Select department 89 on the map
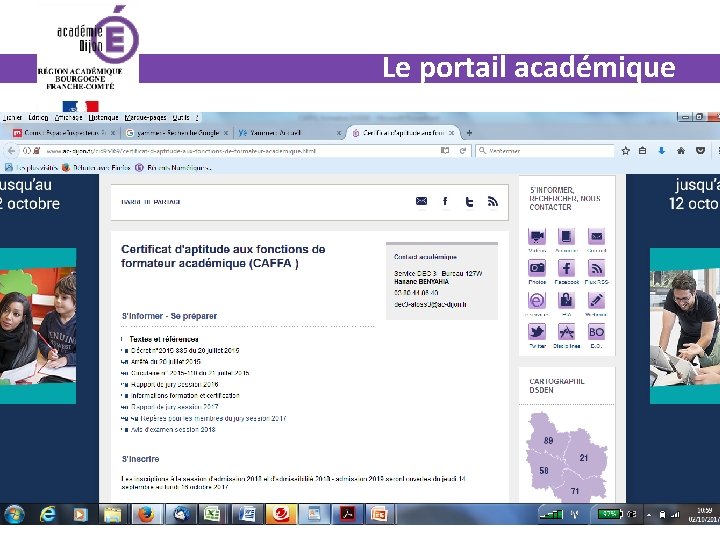Viewport: 720px width, 540px height. click(548, 440)
